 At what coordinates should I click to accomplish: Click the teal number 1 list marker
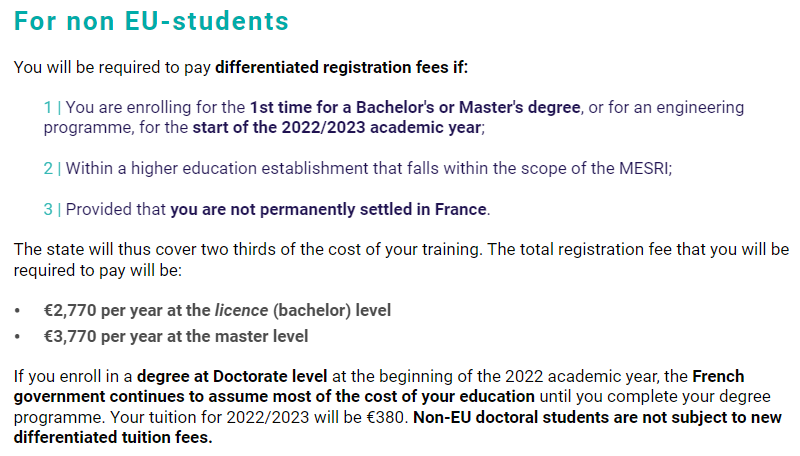[x=47, y=107]
